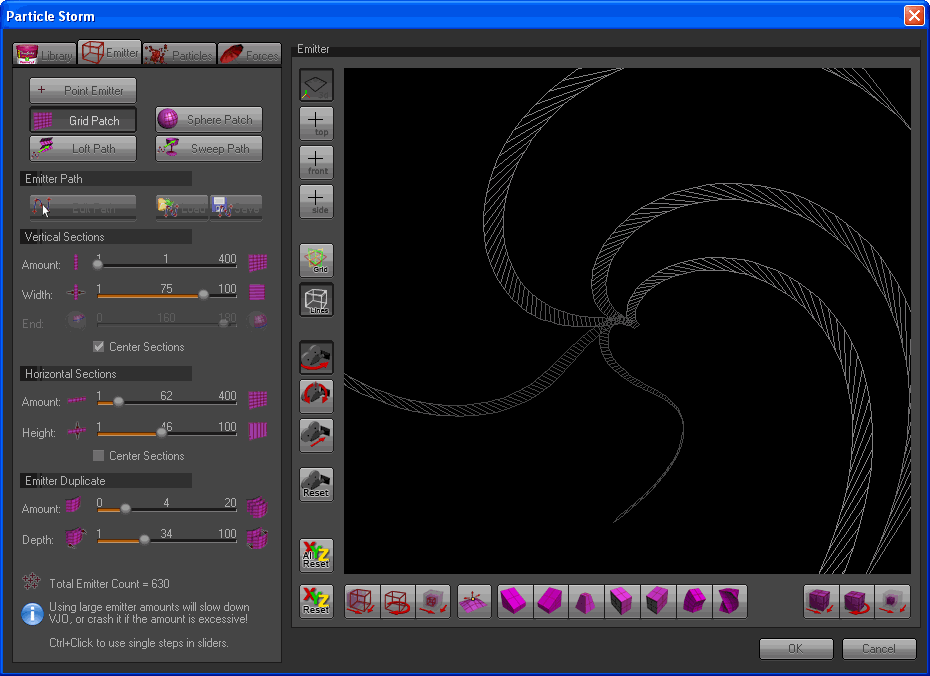Toggle the Grid display button
The height and width of the screenshot is (676, 930).
point(316,260)
